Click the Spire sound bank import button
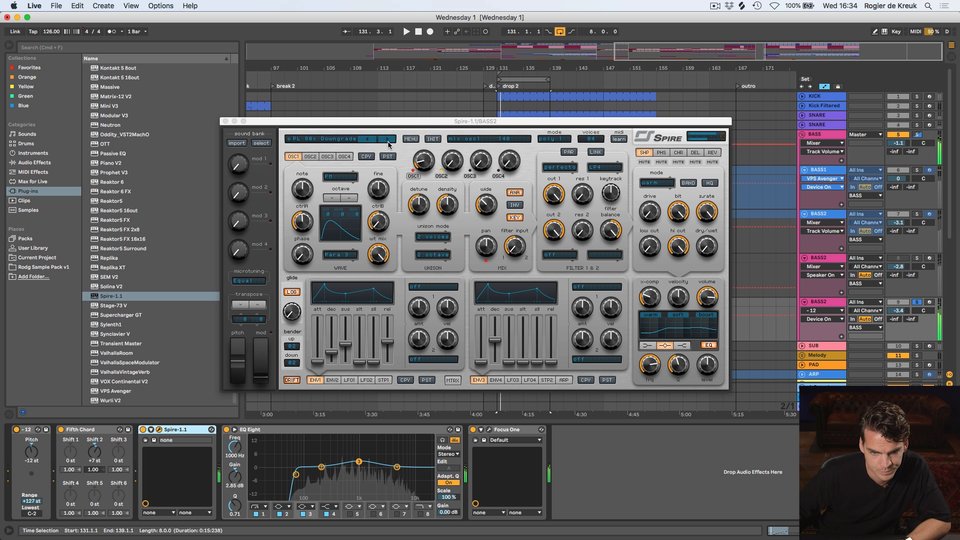The height and width of the screenshot is (540, 960). [x=236, y=143]
